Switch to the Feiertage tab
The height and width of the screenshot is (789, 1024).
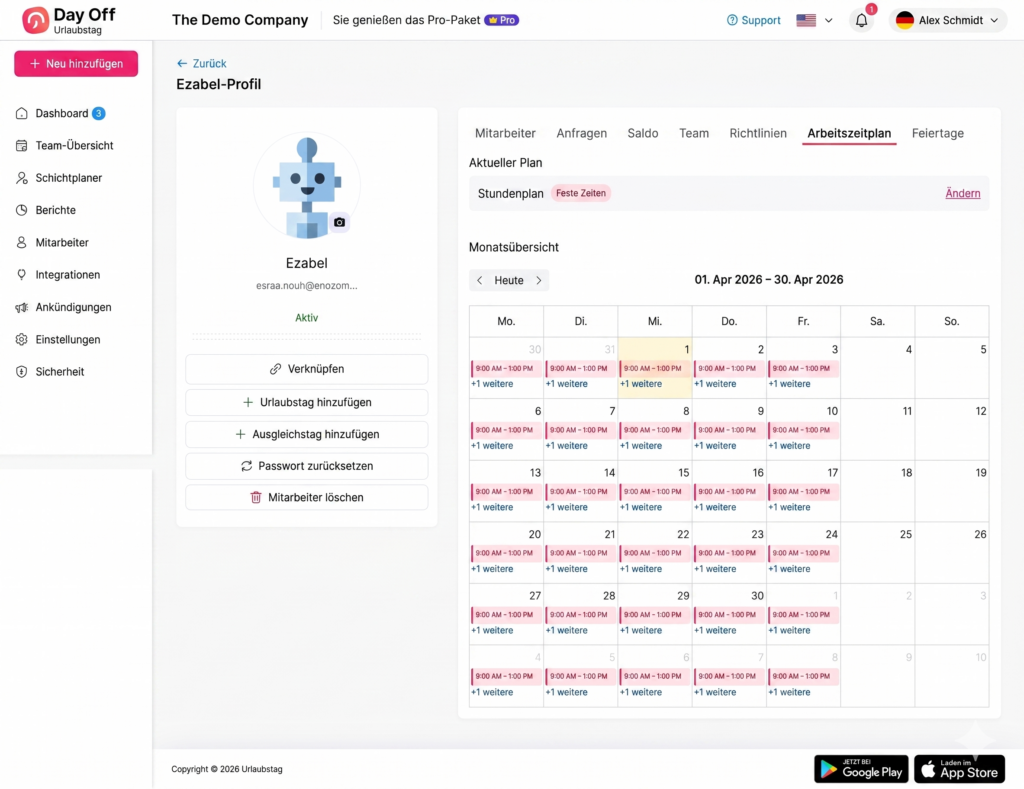pos(937,132)
